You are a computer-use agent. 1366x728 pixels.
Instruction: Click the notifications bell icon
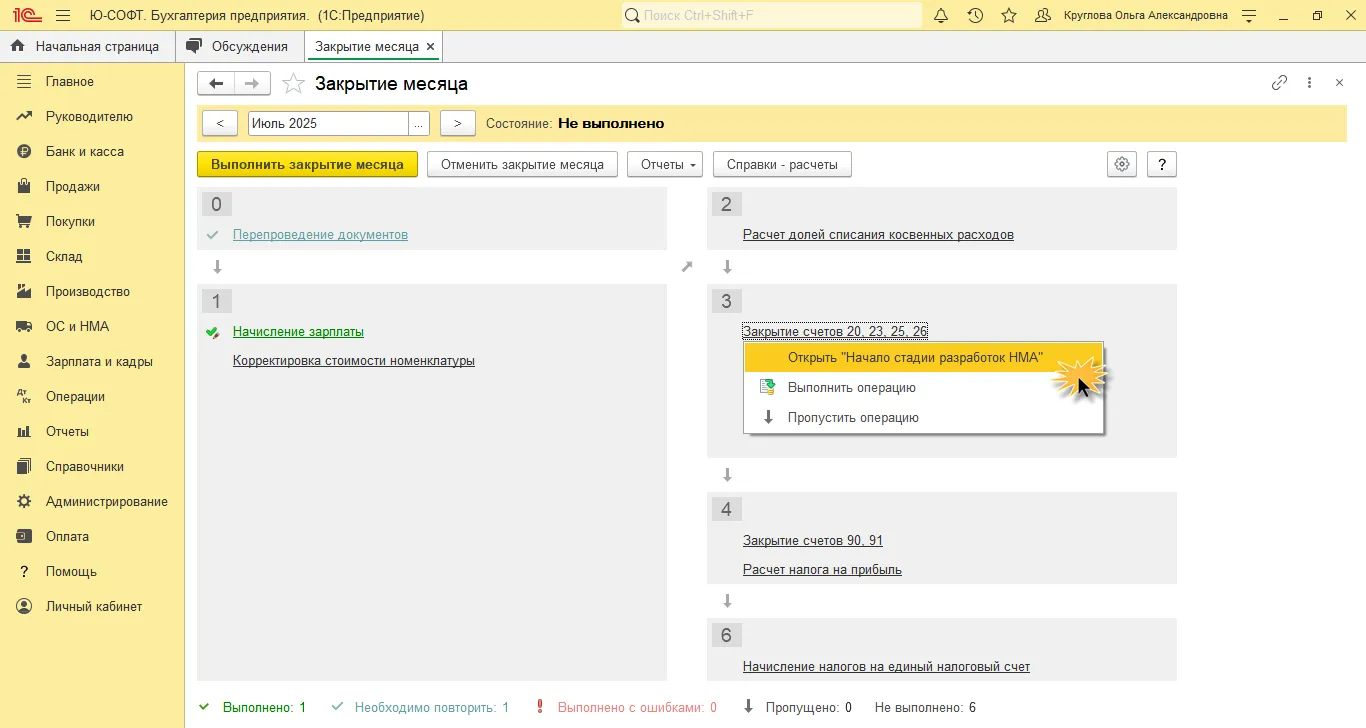(941, 16)
